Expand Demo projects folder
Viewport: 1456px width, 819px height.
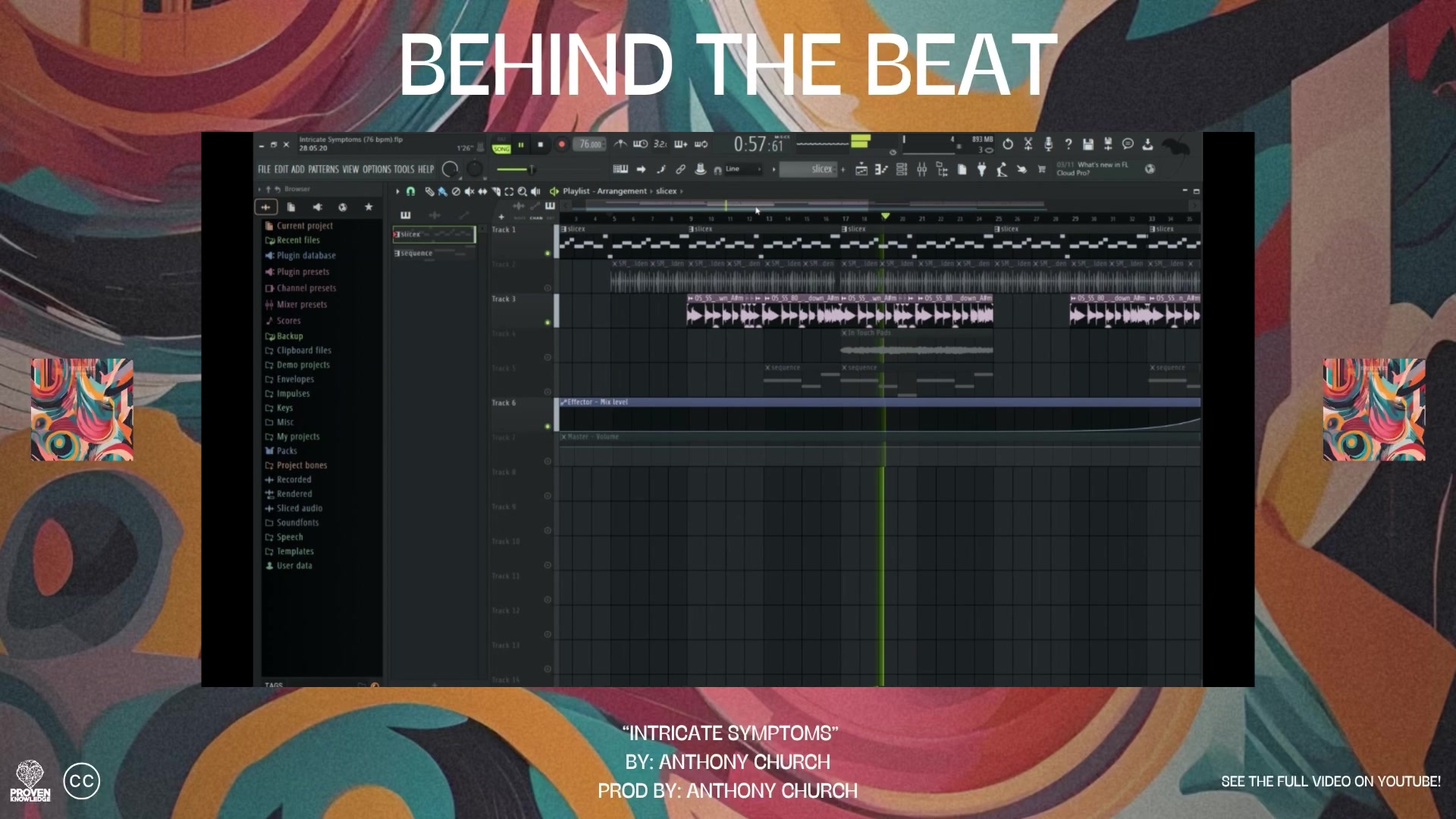click(297, 365)
